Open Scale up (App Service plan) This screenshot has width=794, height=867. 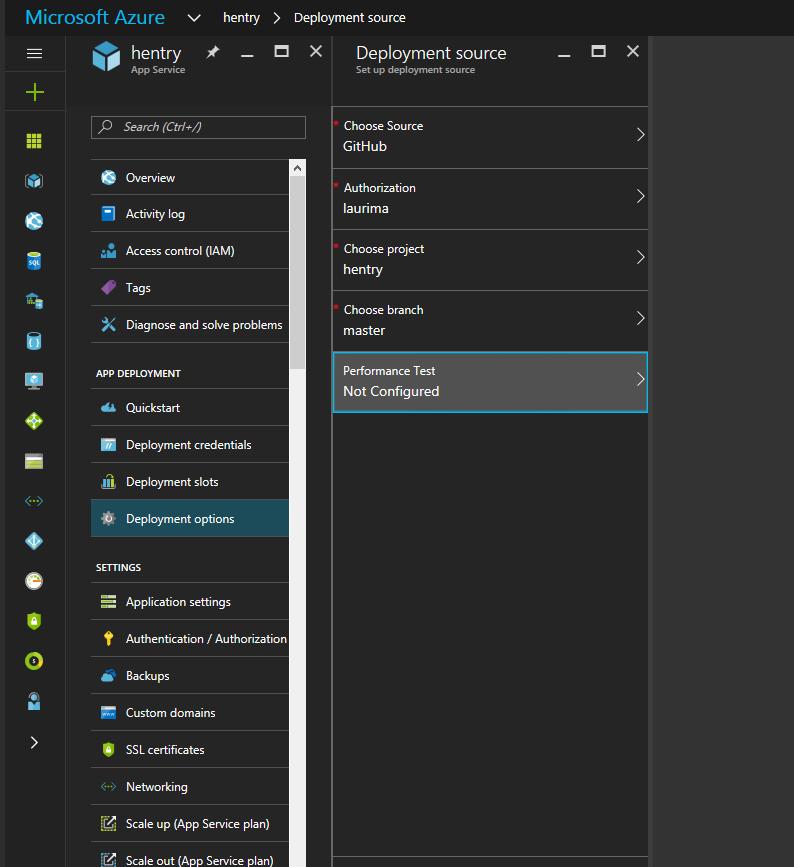[190, 824]
